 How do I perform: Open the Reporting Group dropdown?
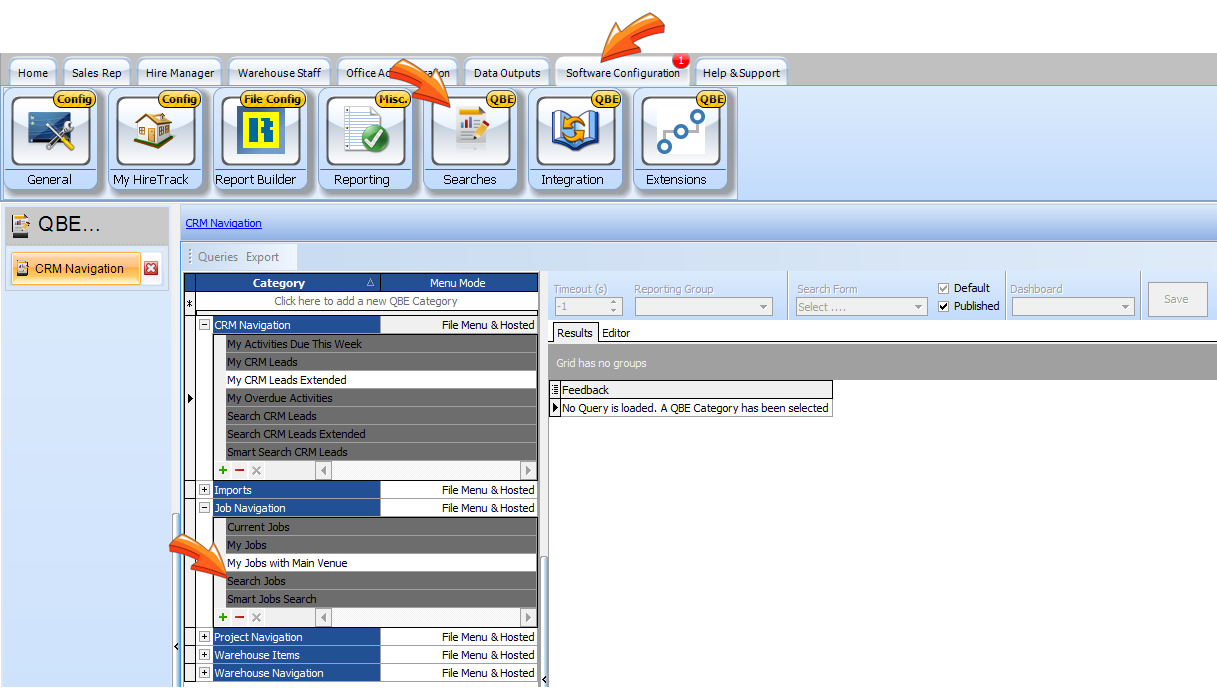click(764, 307)
